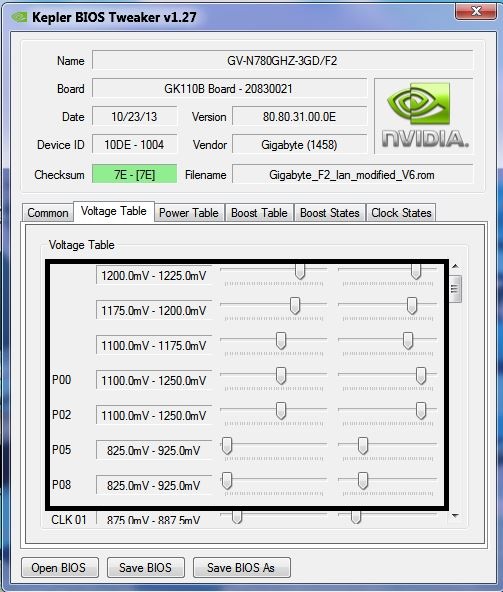
Task: Click the P05 value 825.0mV - 925.0mV
Action: (x=154, y=450)
